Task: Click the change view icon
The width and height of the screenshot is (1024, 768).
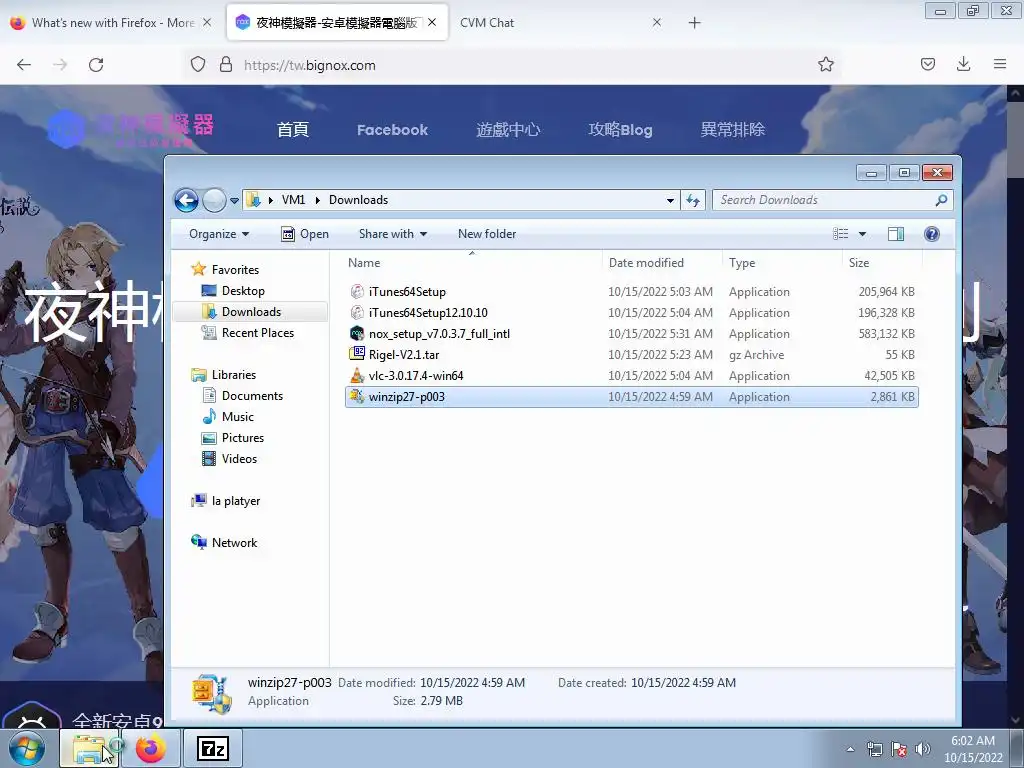Action: (x=840, y=234)
